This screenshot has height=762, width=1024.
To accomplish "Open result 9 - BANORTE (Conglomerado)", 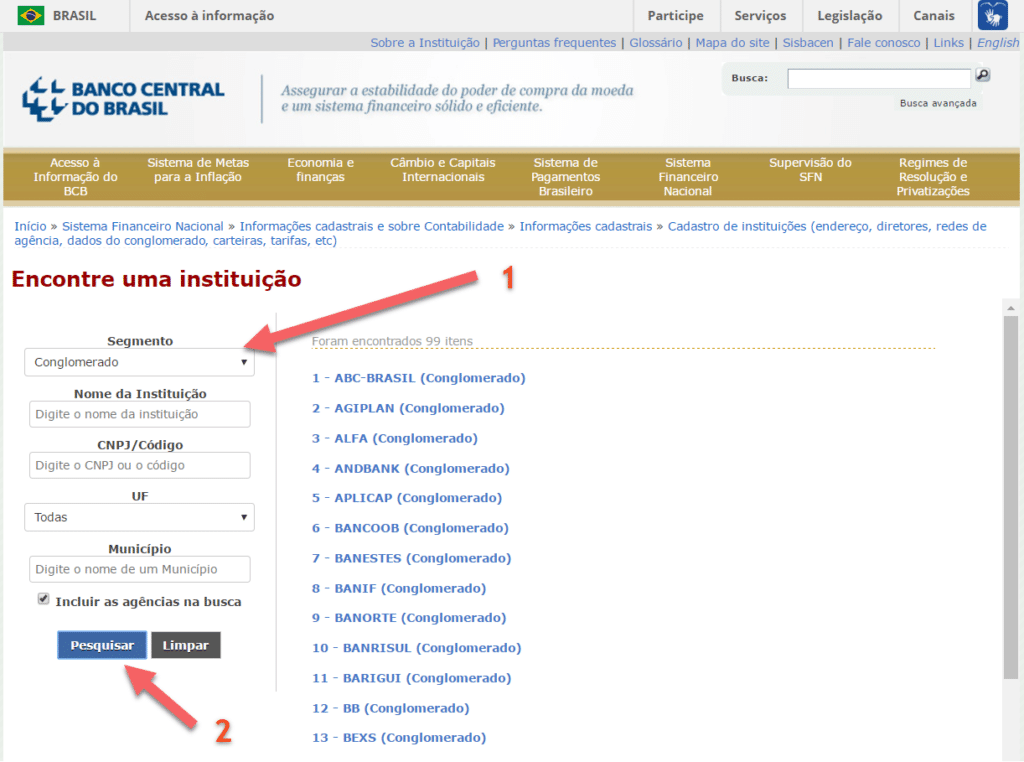I will point(409,617).
